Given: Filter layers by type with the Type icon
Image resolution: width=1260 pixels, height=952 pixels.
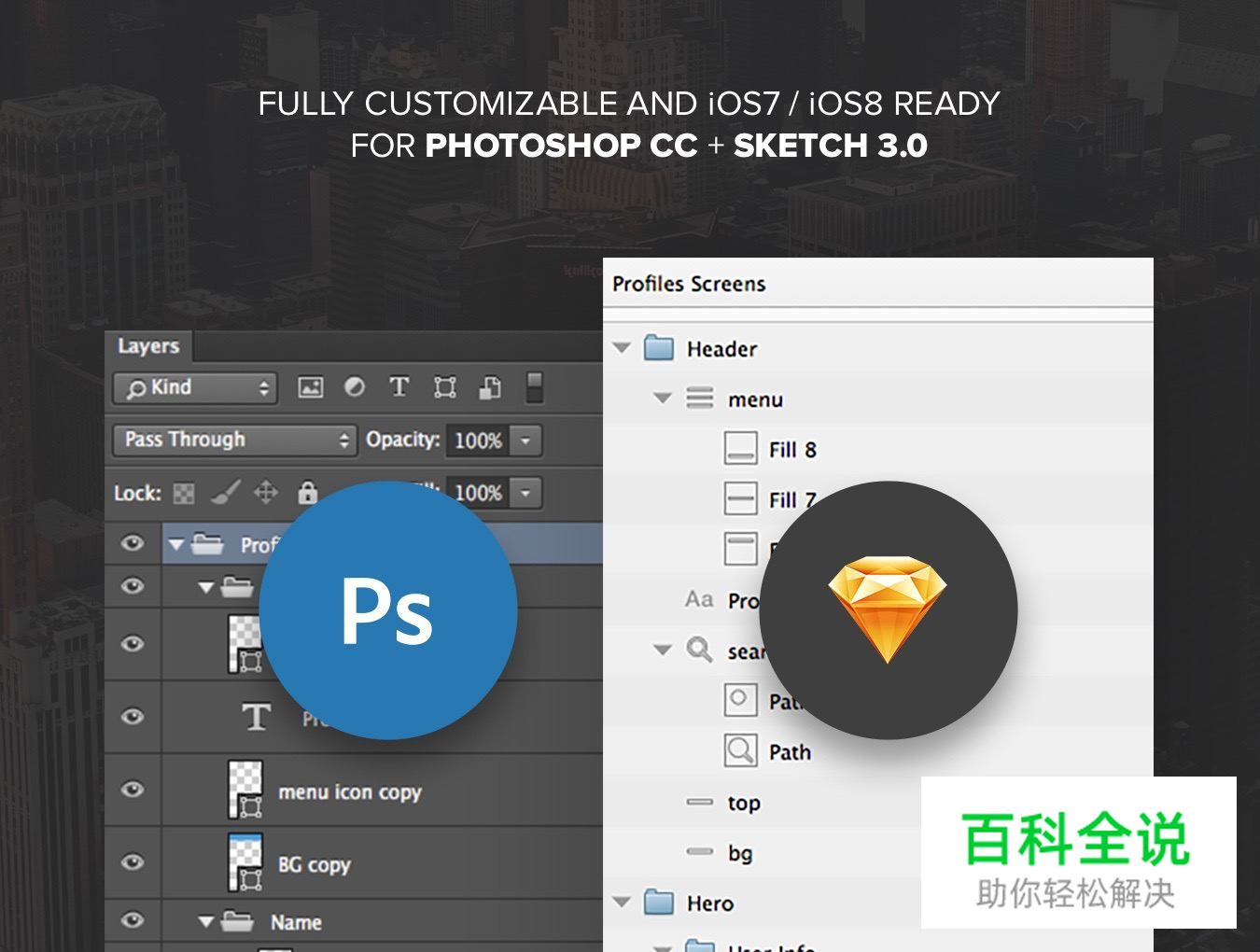Looking at the screenshot, I should pos(399,387).
